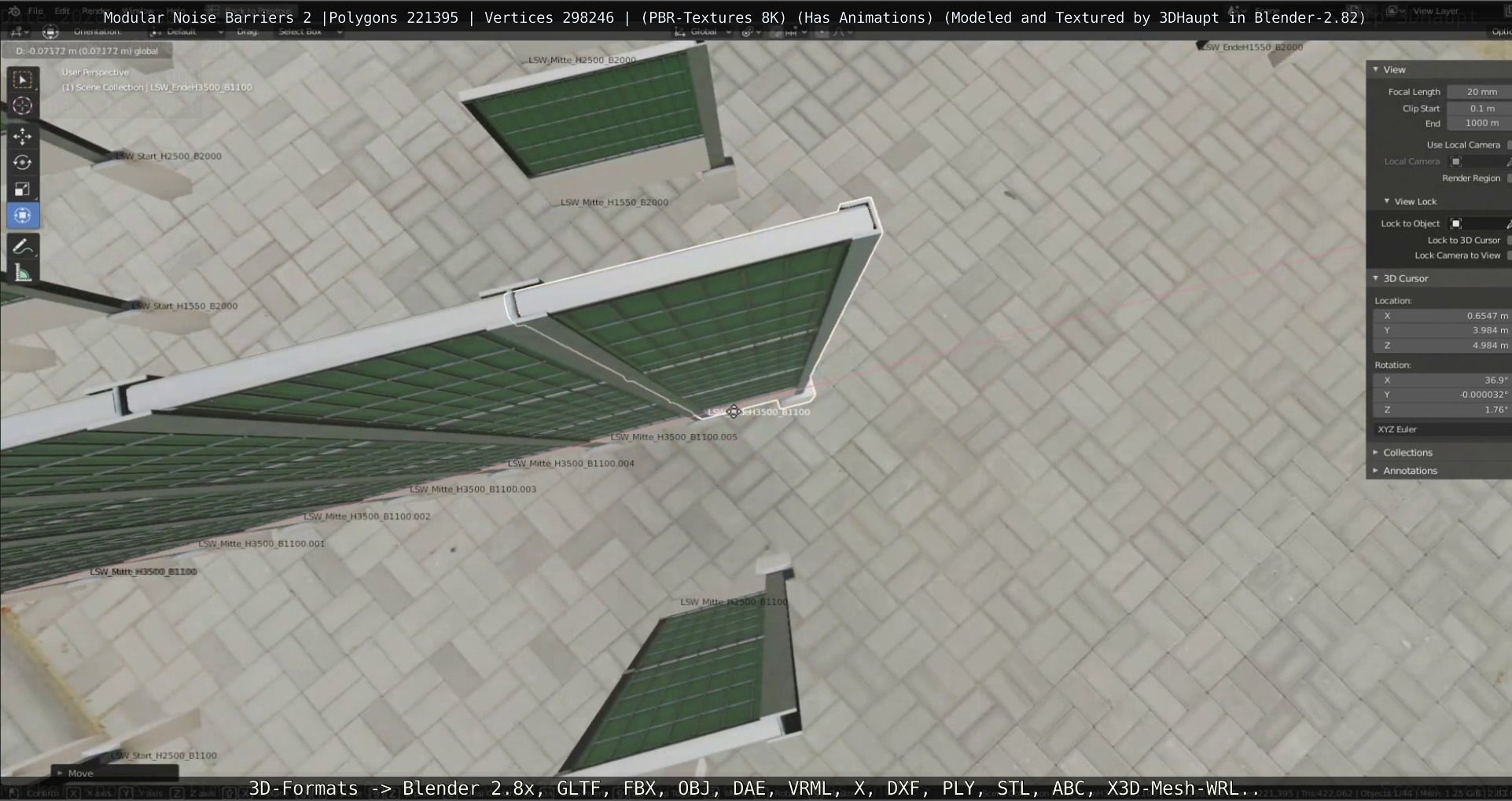The height and width of the screenshot is (801, 1512).
Task: Click the LSW_Mitte_H3500_B1100.005 label
Action: click(674, 437)
